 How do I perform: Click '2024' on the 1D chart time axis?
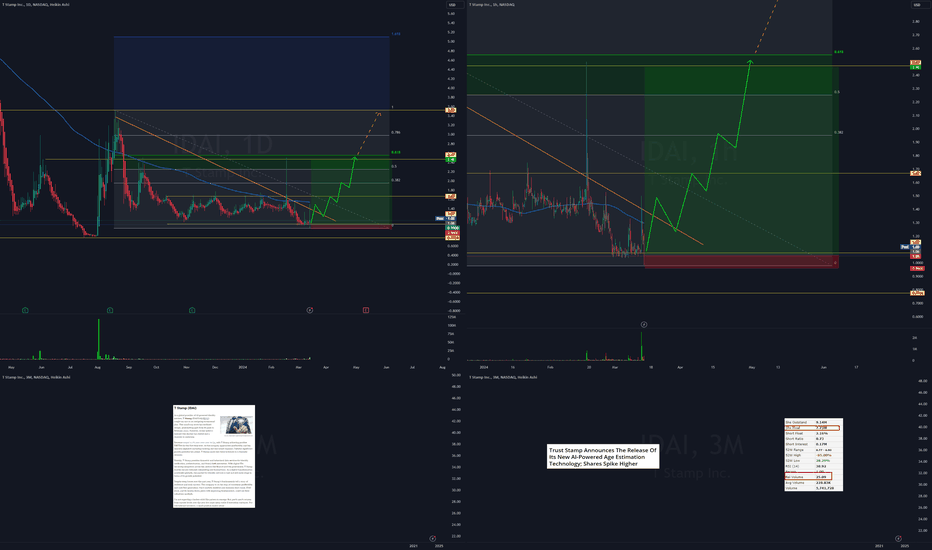point(243,367)
